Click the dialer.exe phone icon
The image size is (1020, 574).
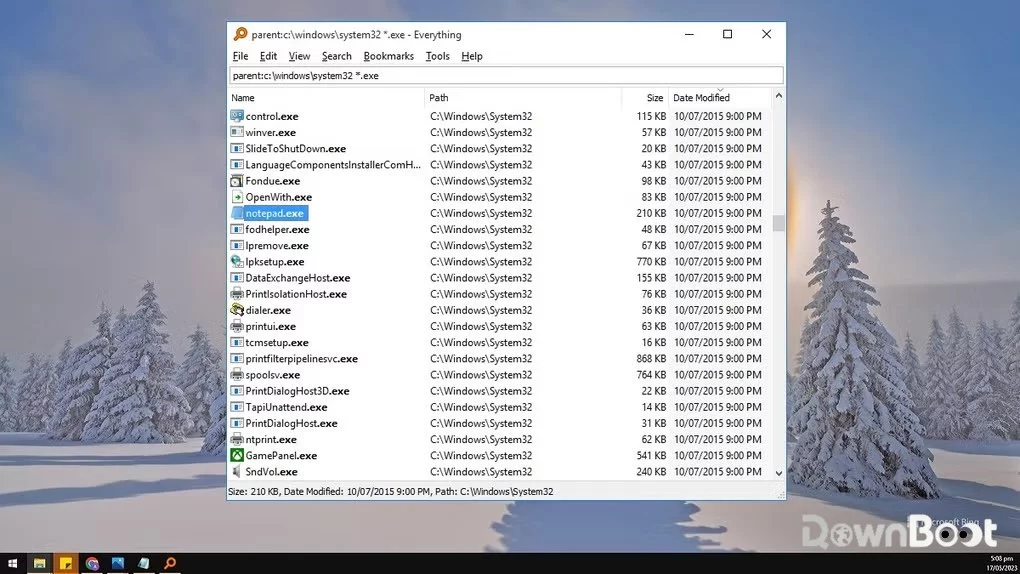coord(237,310)
